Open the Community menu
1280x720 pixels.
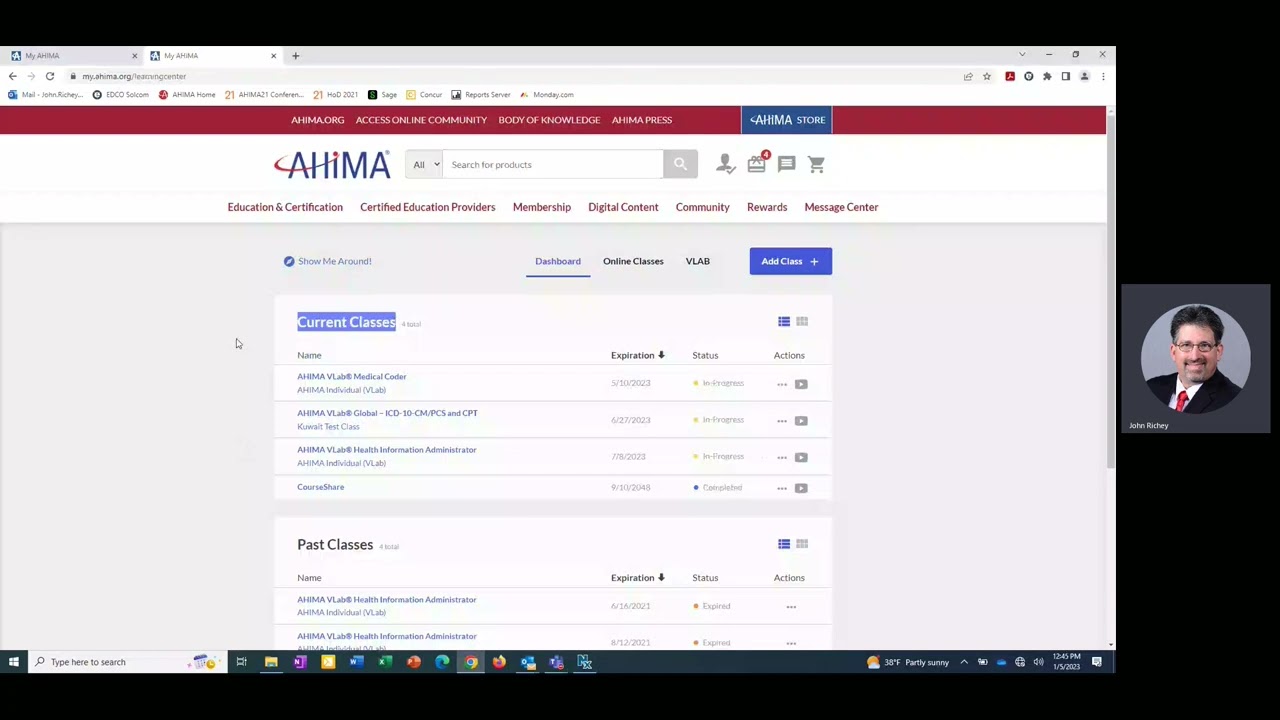[x=703, y=207]
